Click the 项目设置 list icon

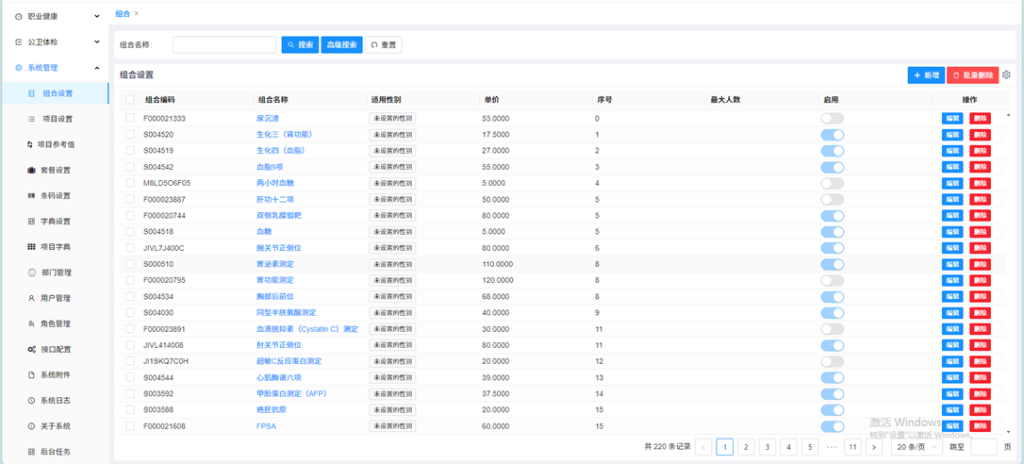31,119
